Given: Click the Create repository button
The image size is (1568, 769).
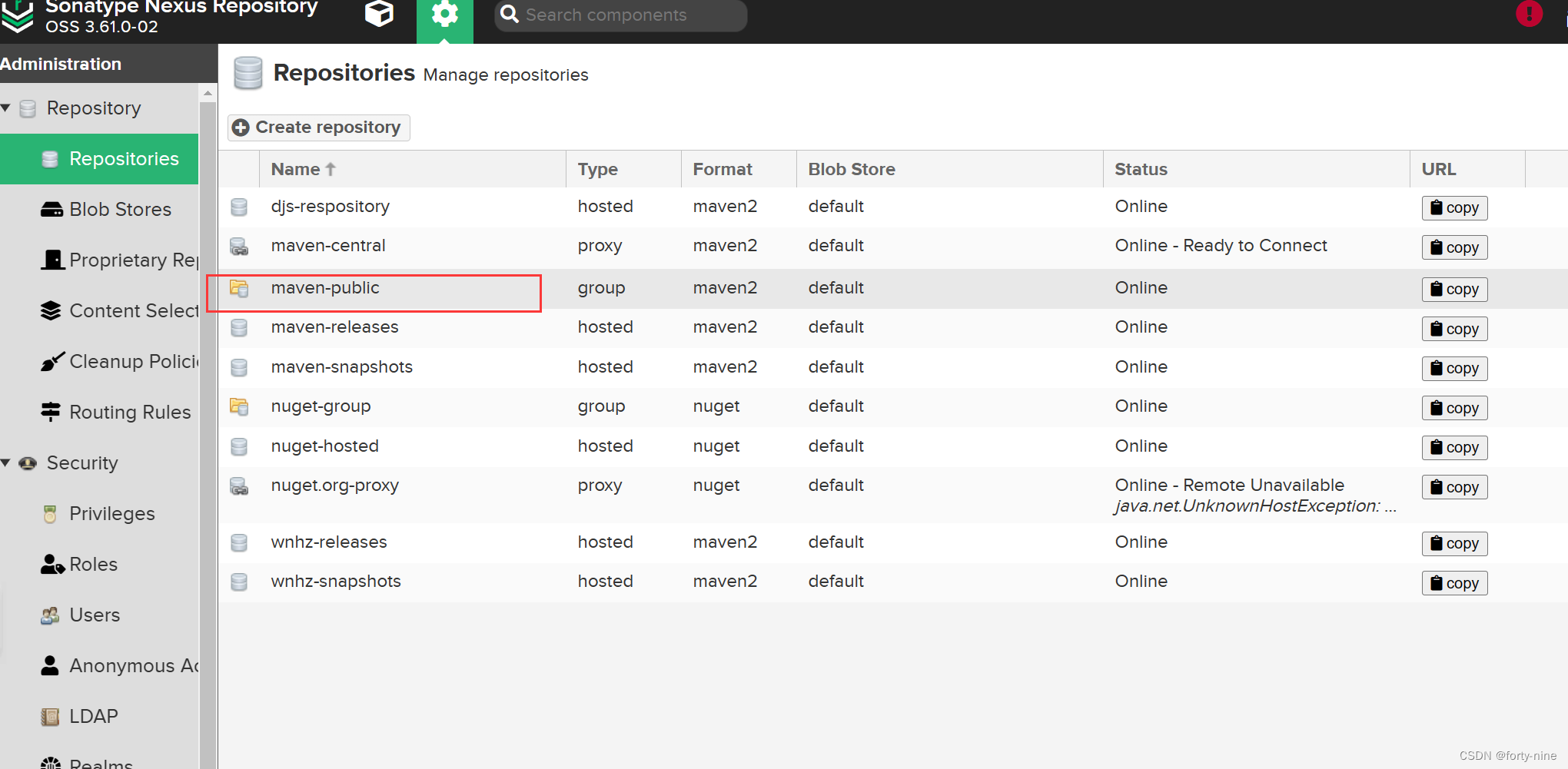Looking at the screenshot, I should [319, 128].
